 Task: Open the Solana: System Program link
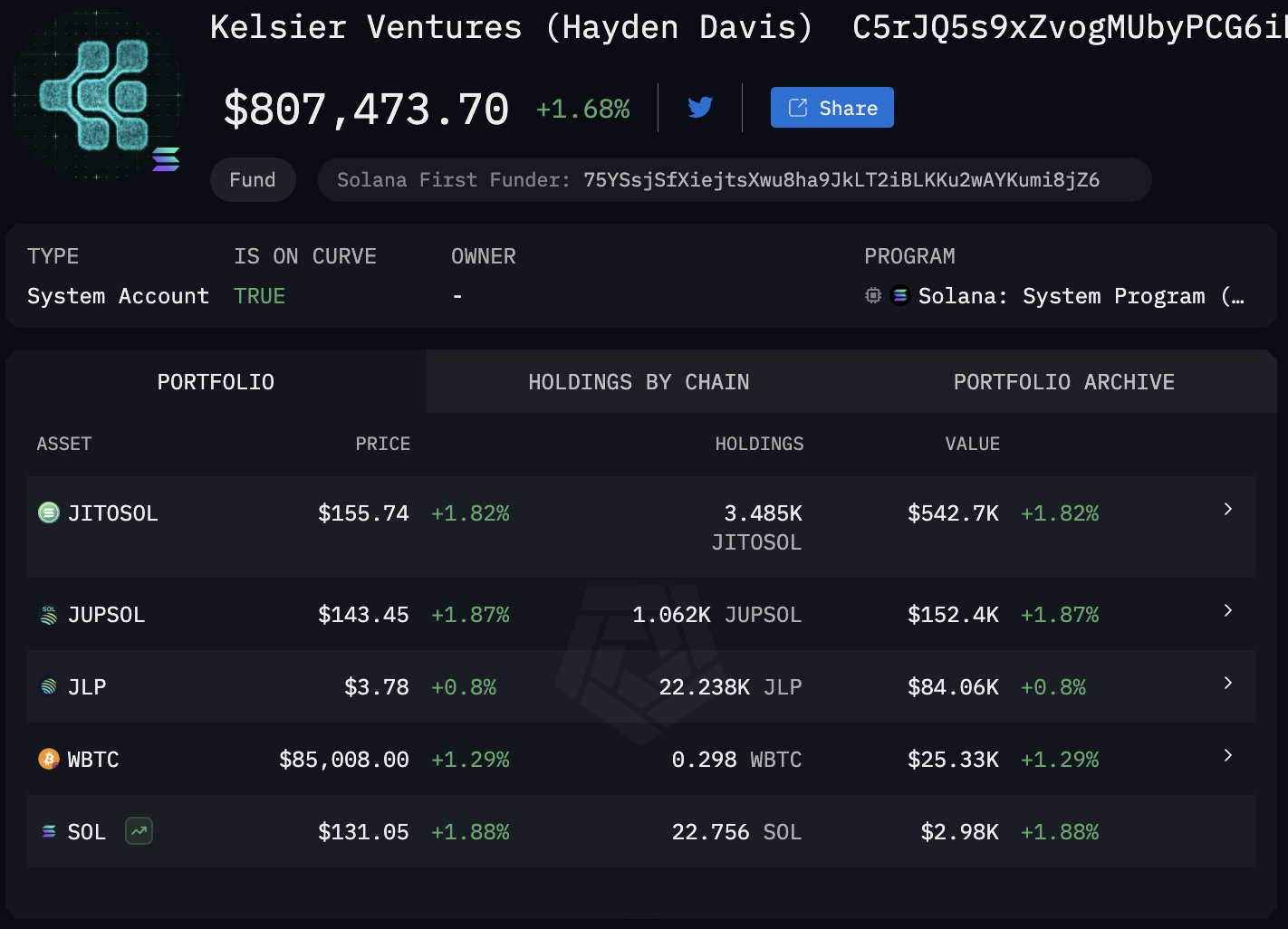click(1081, 296)
